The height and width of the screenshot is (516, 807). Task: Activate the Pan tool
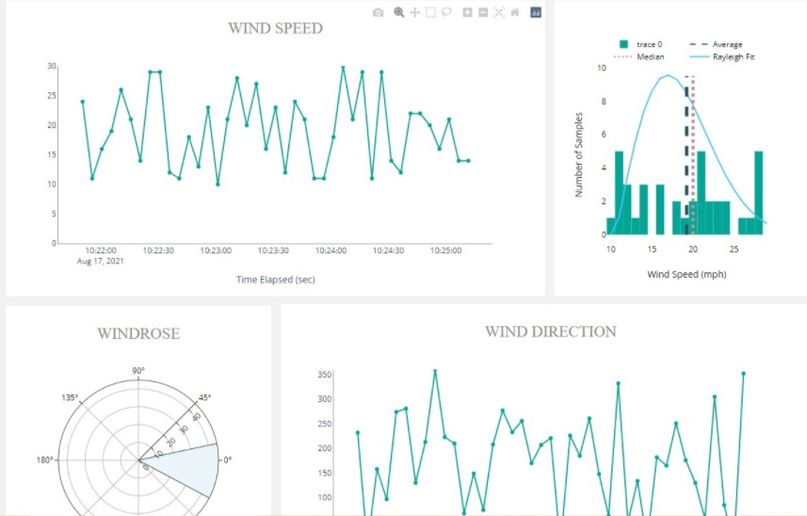[x=415, y=13]
